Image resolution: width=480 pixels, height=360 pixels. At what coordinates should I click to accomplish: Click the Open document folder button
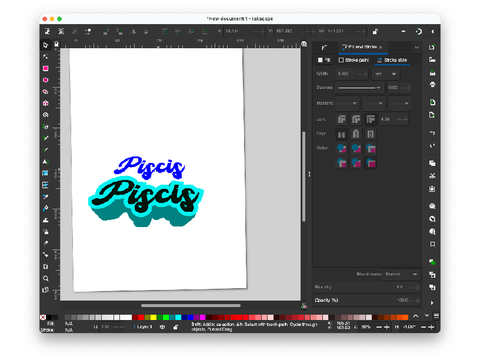tap(432, 60)
